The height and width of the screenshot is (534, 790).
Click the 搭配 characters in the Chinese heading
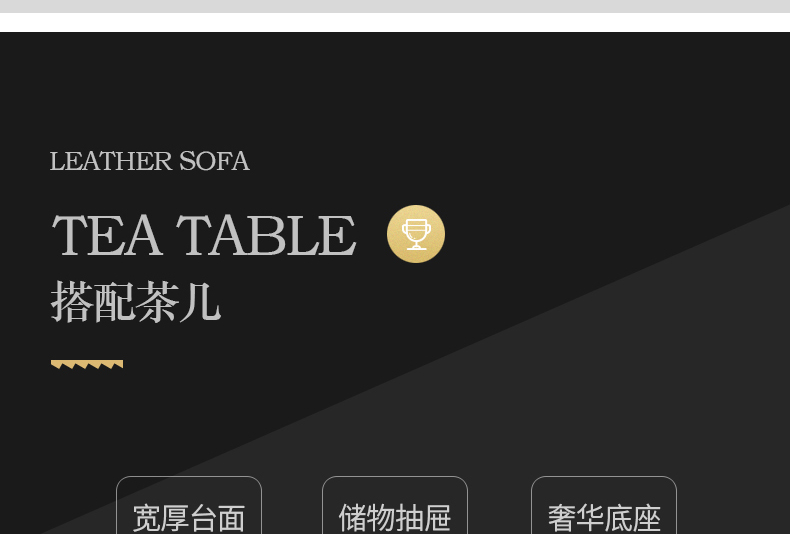(93, 302)
